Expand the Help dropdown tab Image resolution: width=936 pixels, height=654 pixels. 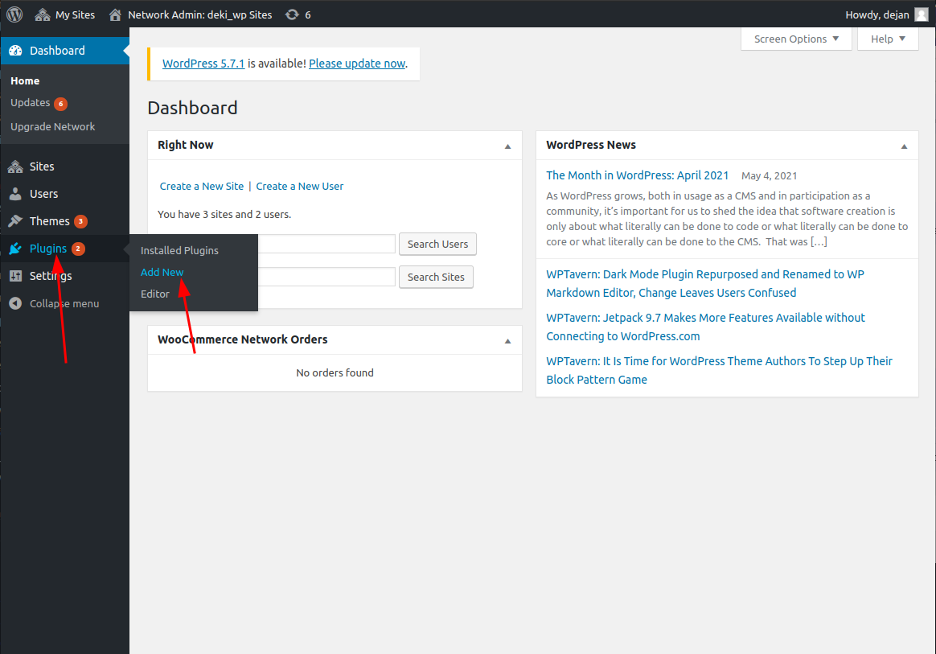coord(887,39)
